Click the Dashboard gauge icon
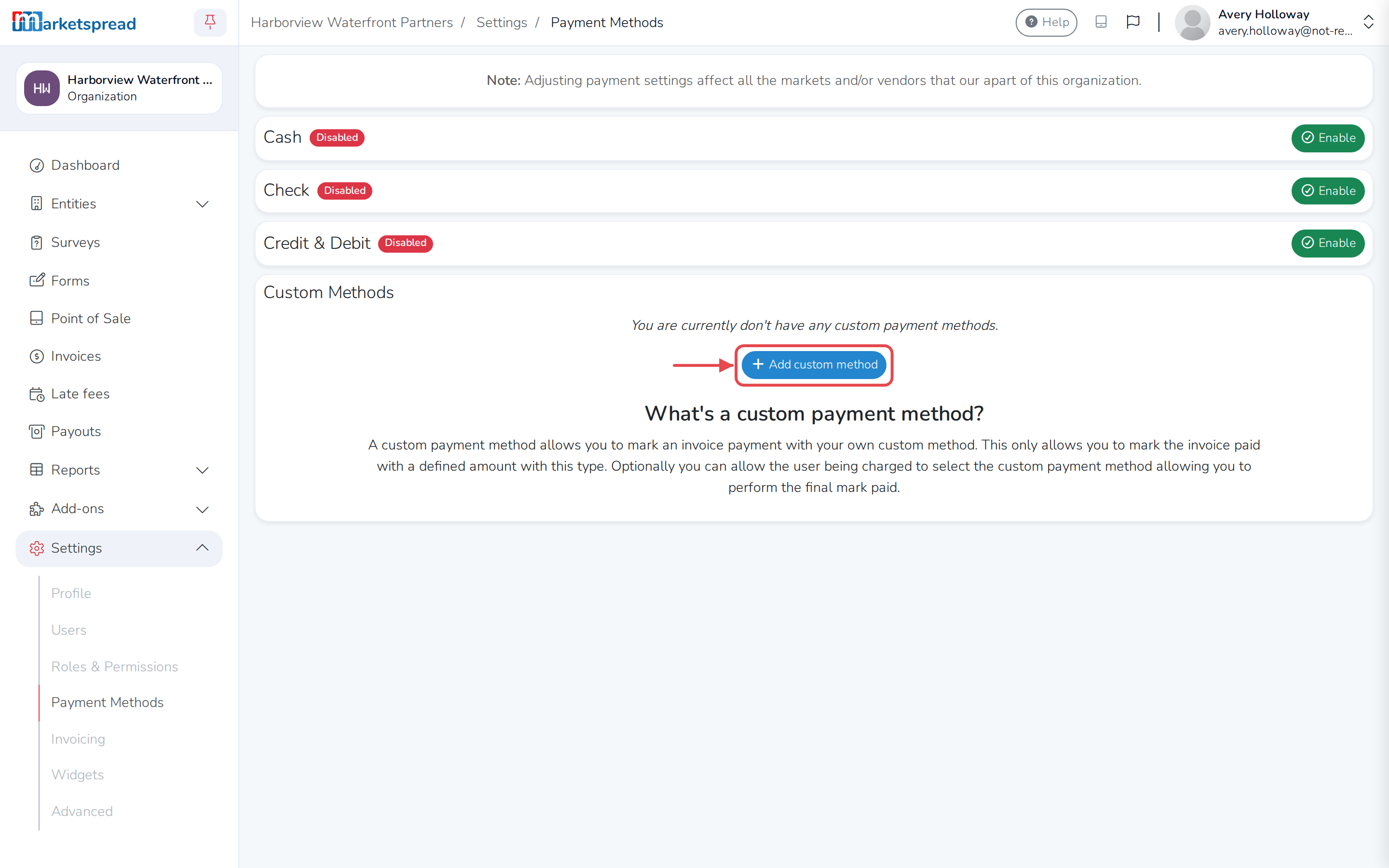This screenshot has width=1389, height=868. pos(37,165)
